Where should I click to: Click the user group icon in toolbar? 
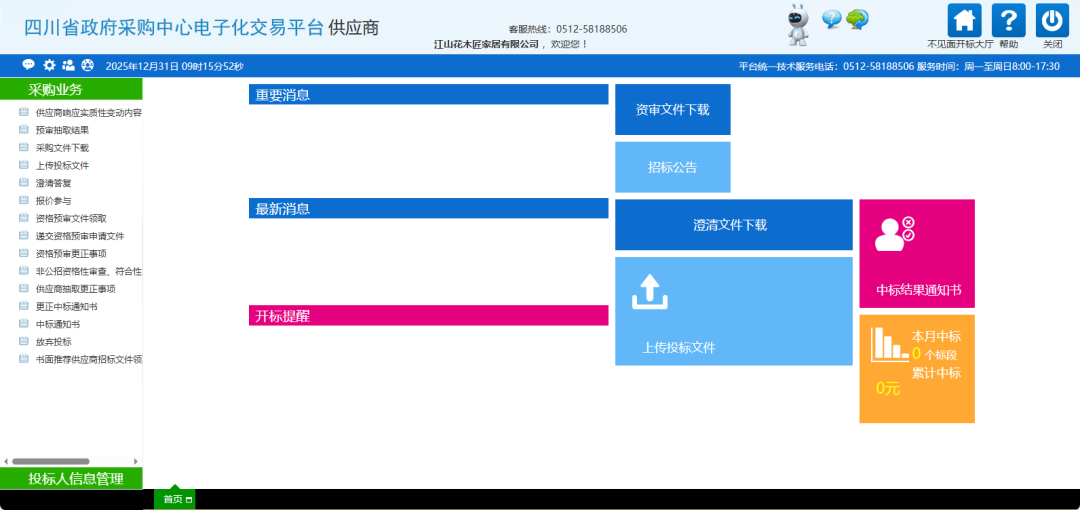point(68,65)
